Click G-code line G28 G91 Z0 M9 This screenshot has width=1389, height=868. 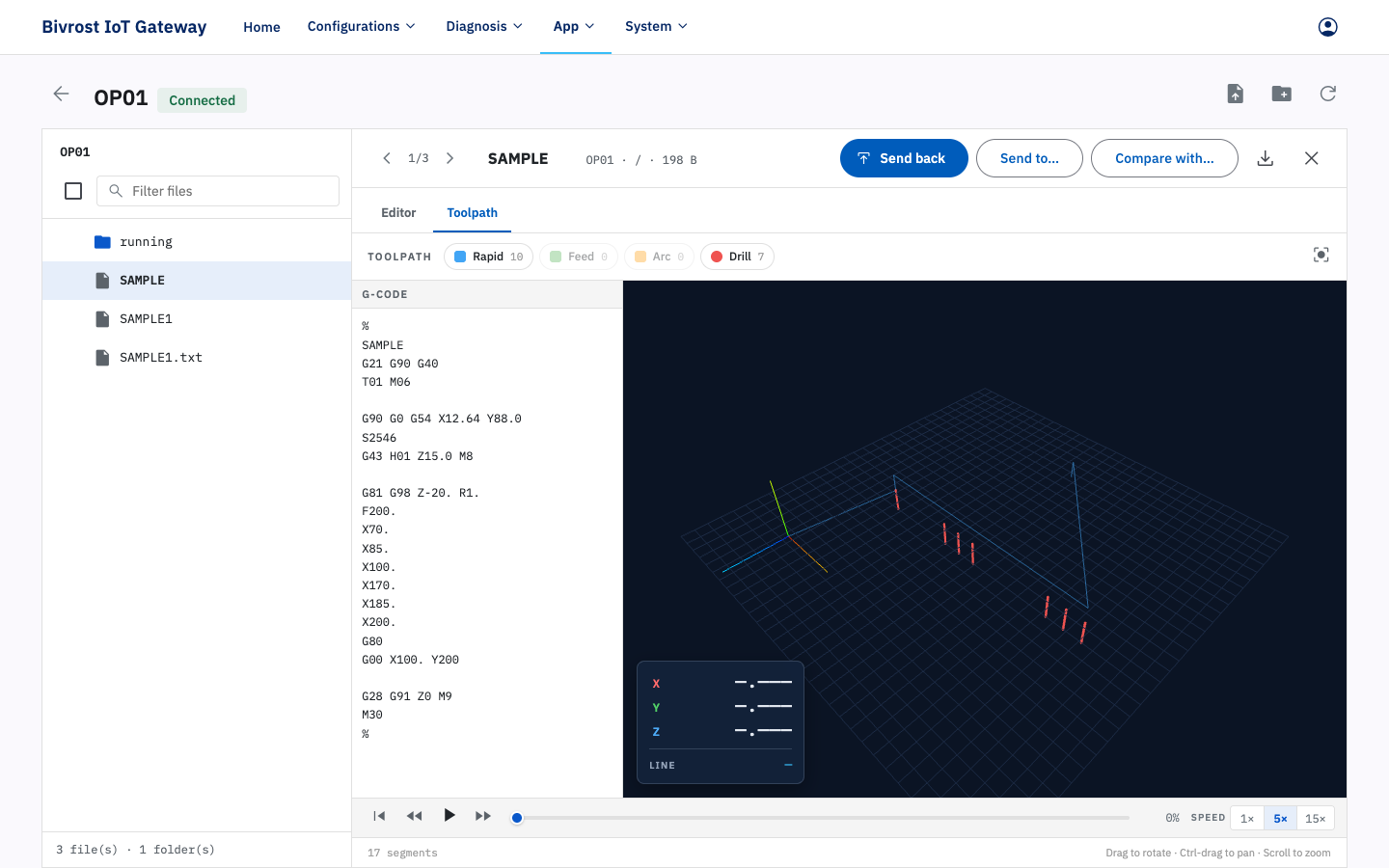pyautogui.click(x=407, y=696)
